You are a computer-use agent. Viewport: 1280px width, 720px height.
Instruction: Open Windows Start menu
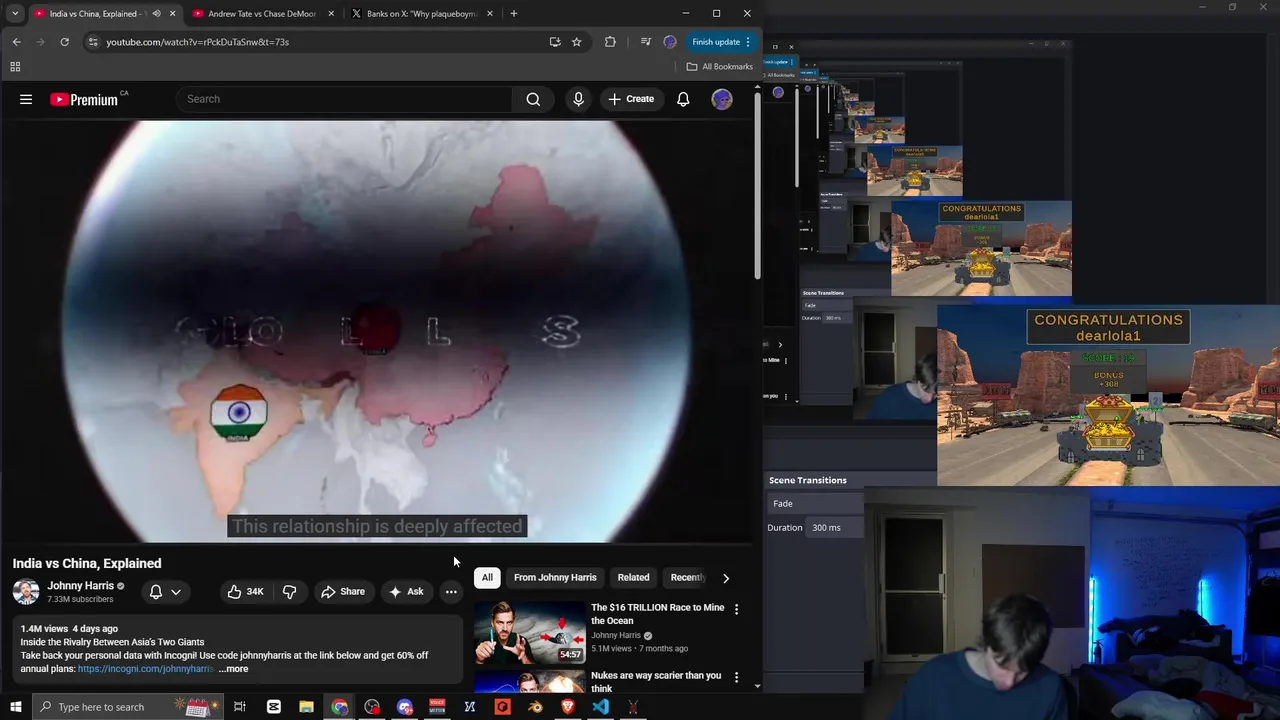pos(15,707)
